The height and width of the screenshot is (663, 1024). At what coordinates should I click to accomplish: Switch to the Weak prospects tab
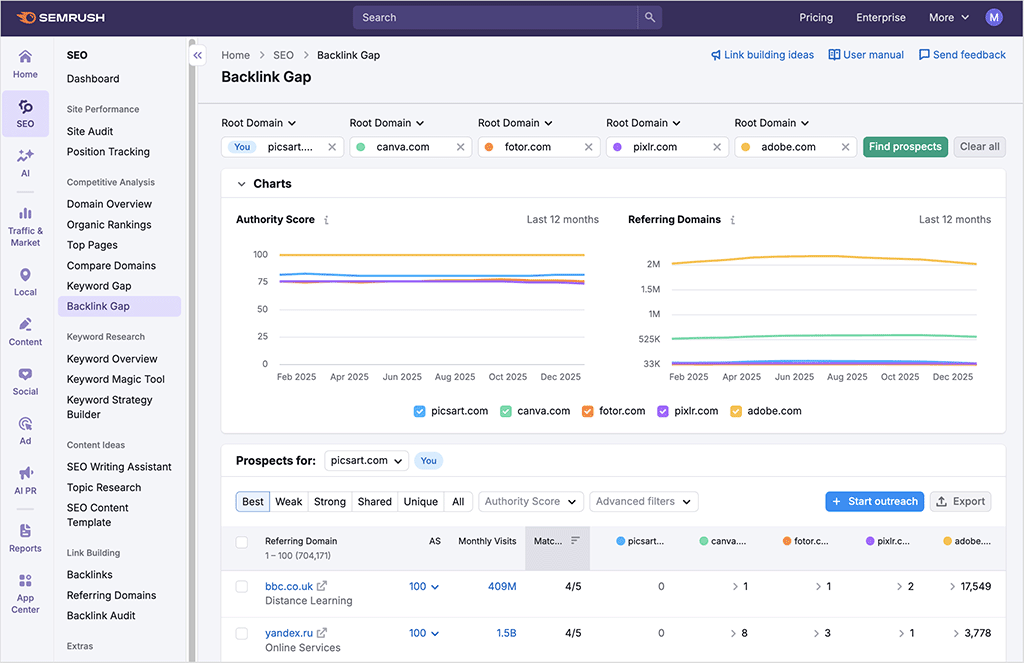pyautogui.click(x=288, y=501)
